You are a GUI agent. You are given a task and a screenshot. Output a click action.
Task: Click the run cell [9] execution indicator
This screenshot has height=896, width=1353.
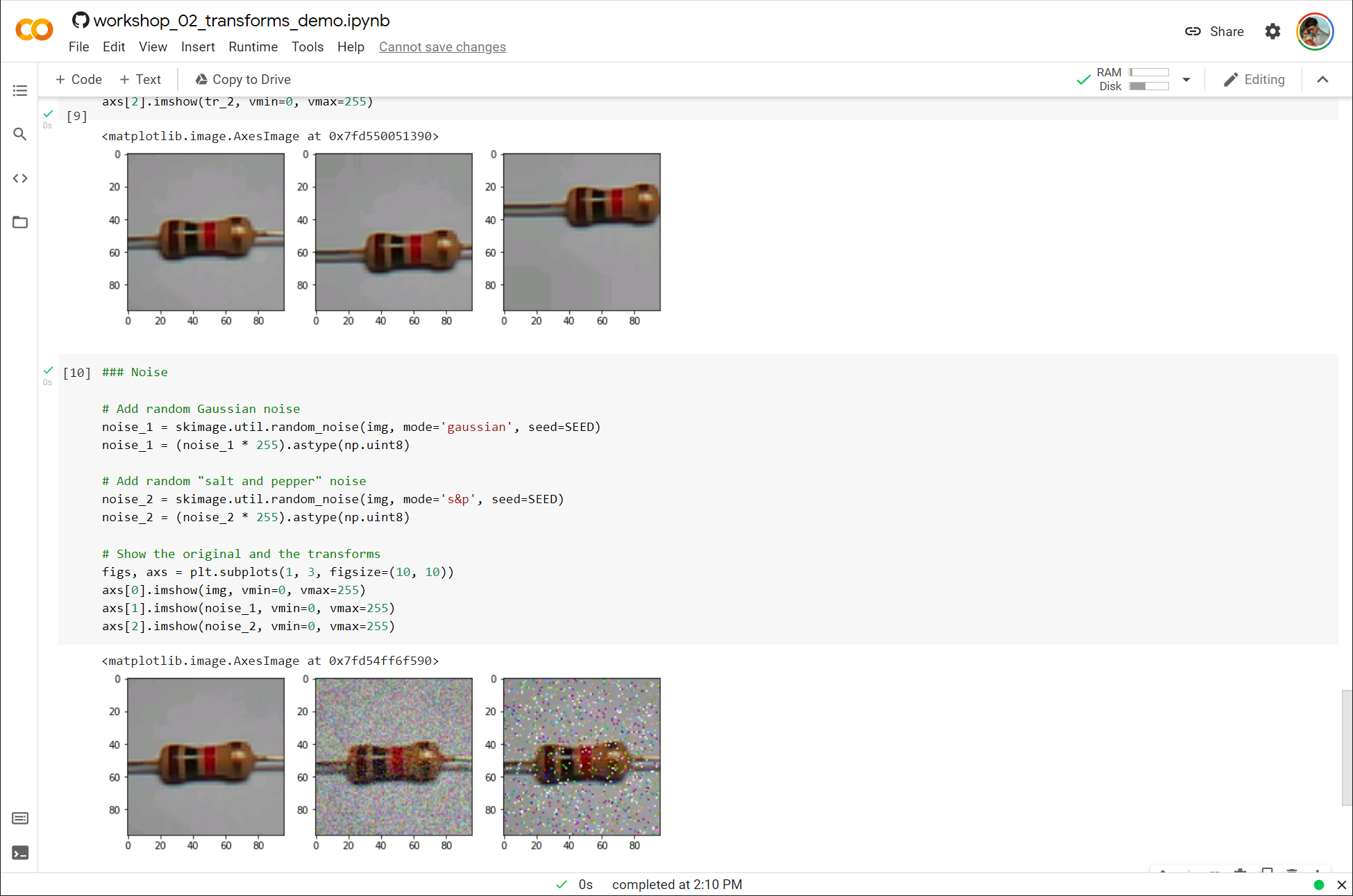(x=76, y=116)
